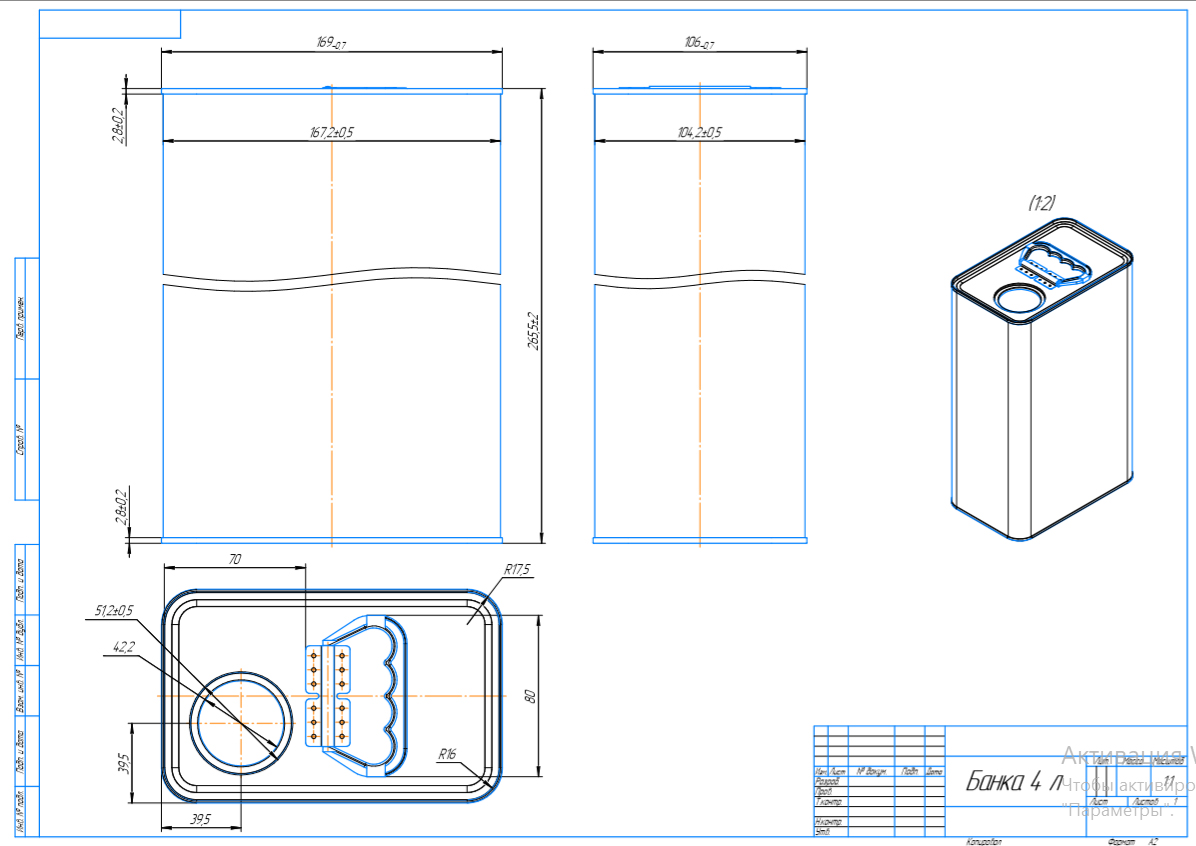Select the "Перв. примен." side stamp cell
The image size is (1196, 846).
tap(21, 318)
